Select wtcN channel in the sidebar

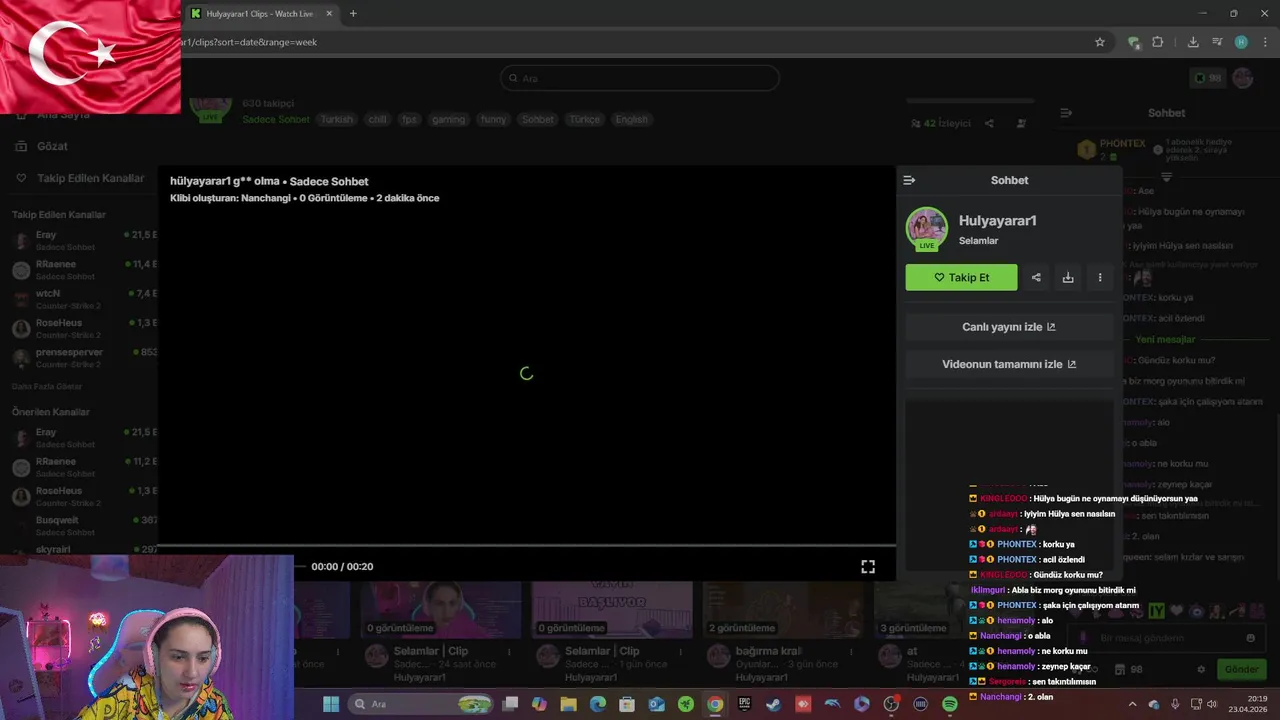pyautogui.click(x=85, y=299)
